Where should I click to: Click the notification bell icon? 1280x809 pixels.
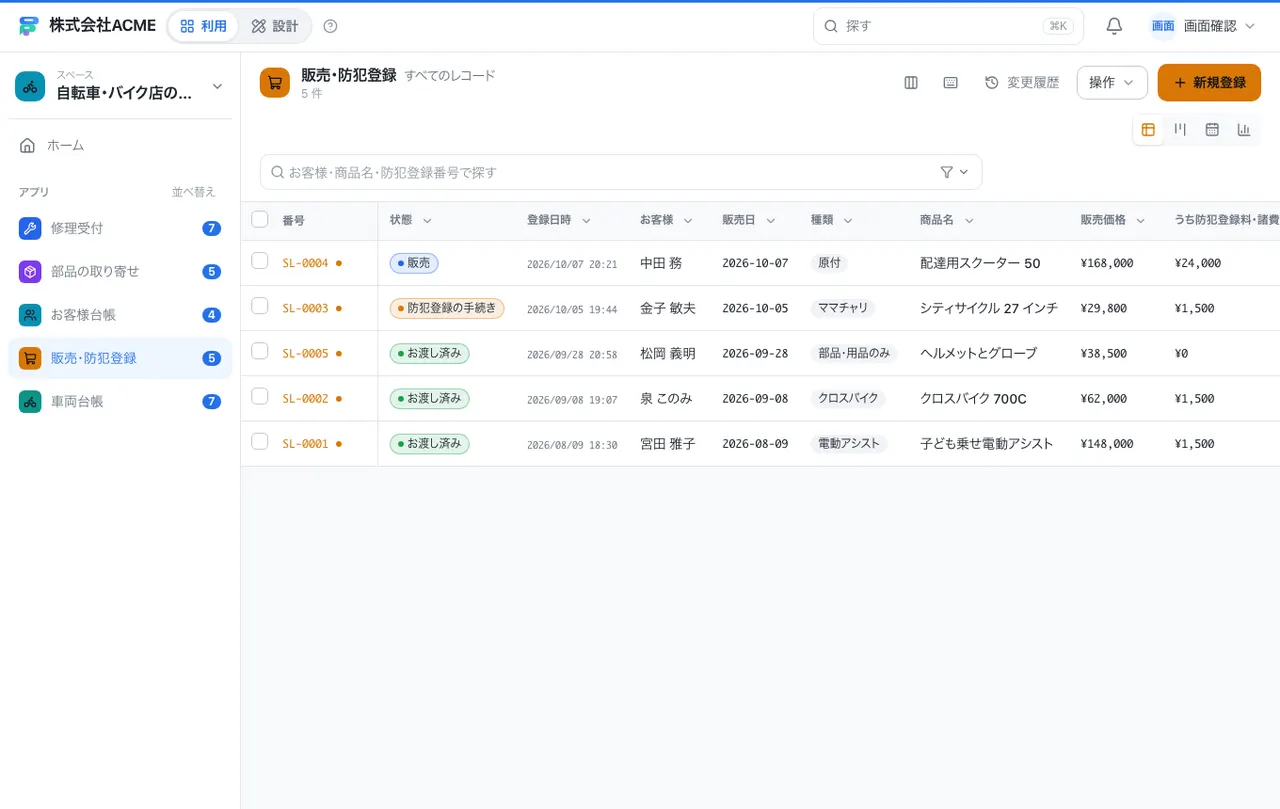coord(1114,26)
